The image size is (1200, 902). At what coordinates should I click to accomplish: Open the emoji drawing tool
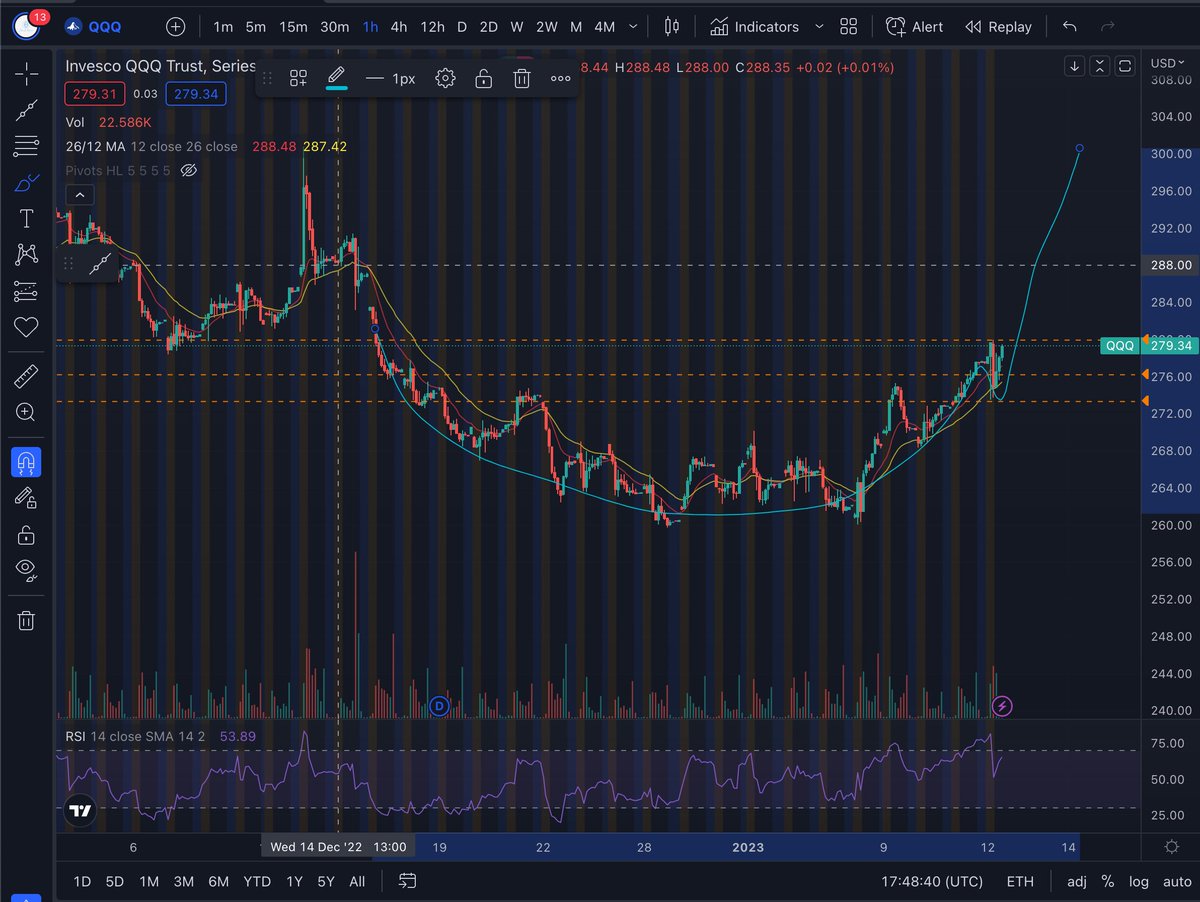[25, 327]
